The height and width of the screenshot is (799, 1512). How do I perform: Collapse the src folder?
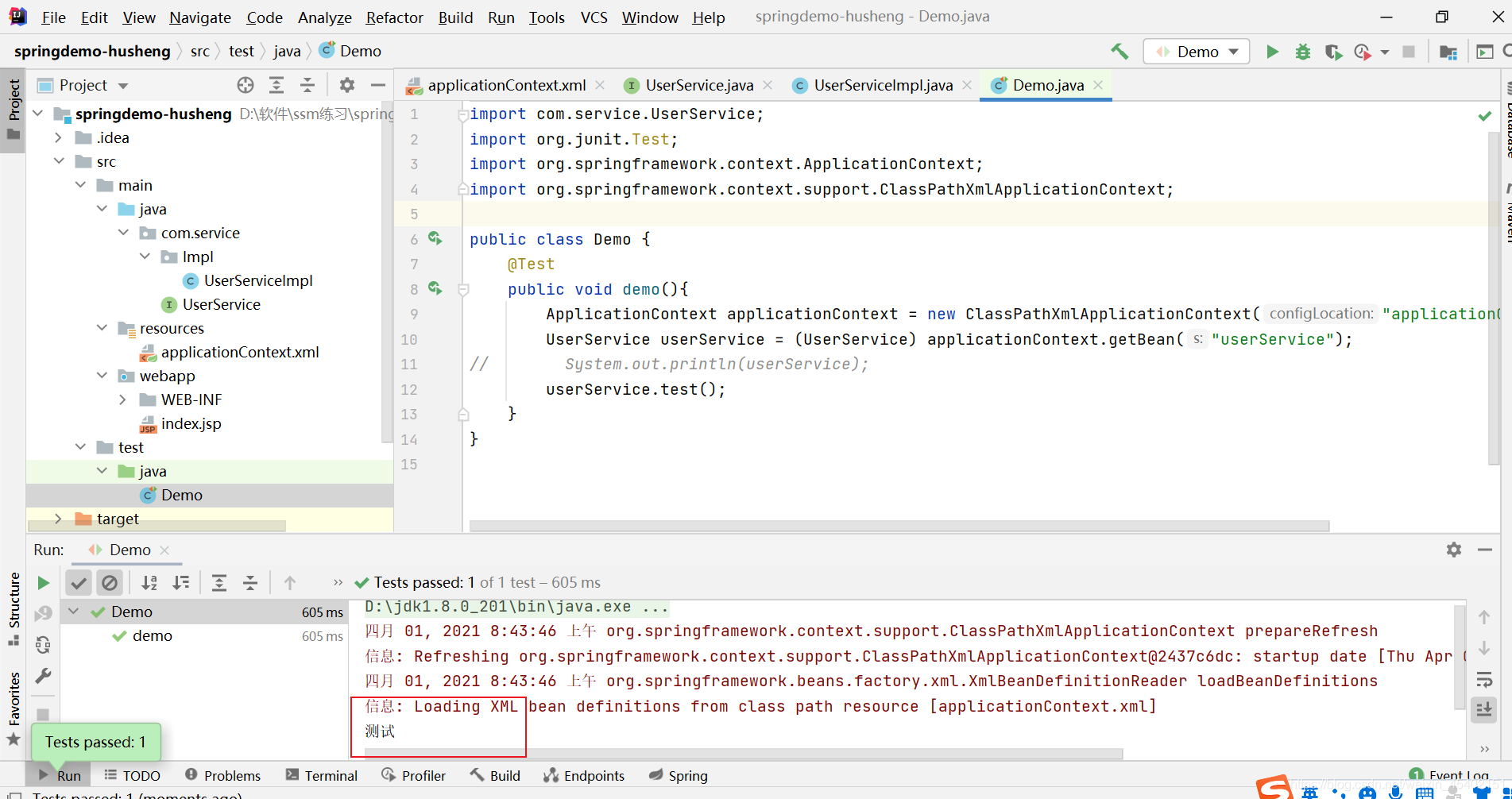pos(58,161)
